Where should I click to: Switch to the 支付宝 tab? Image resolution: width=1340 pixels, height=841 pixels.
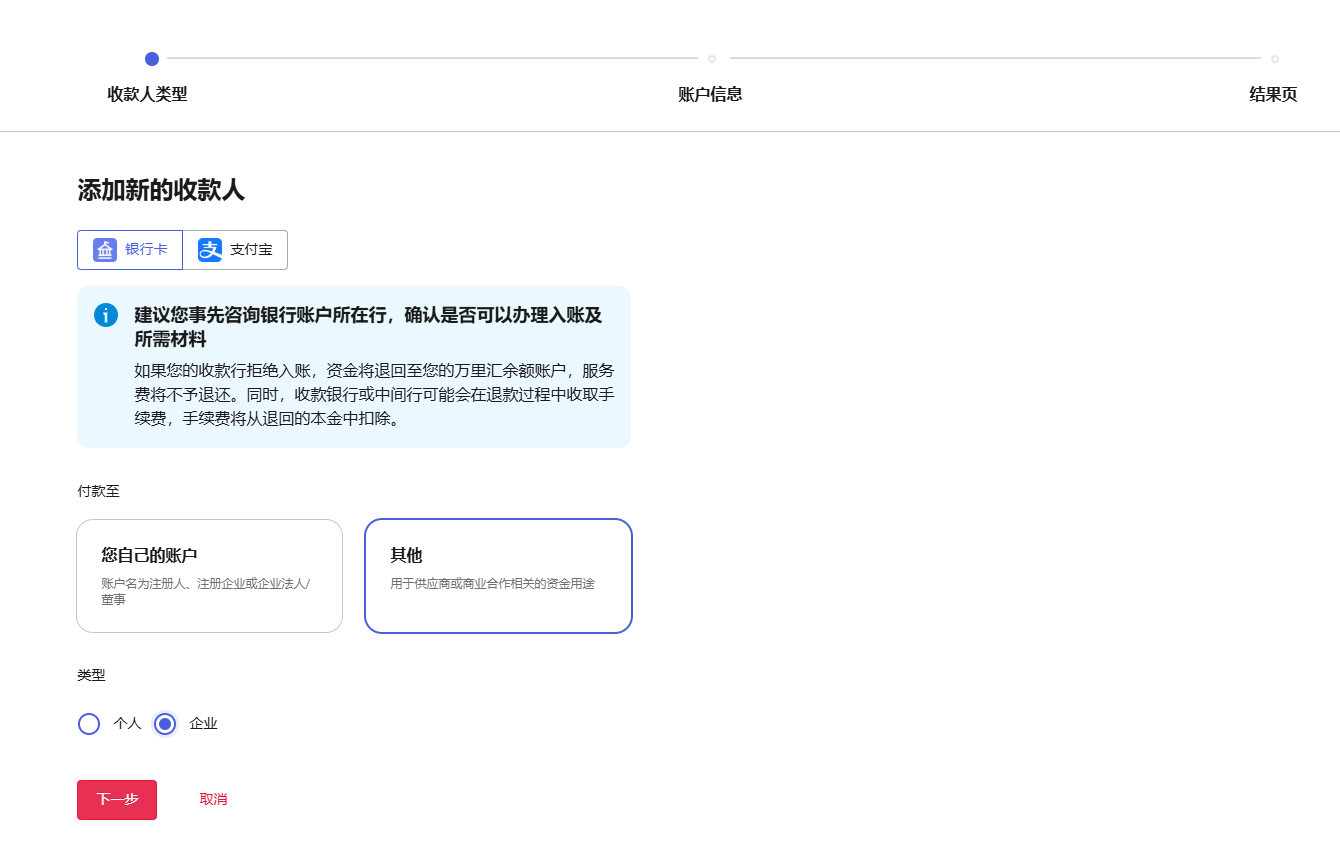point(235,250)
